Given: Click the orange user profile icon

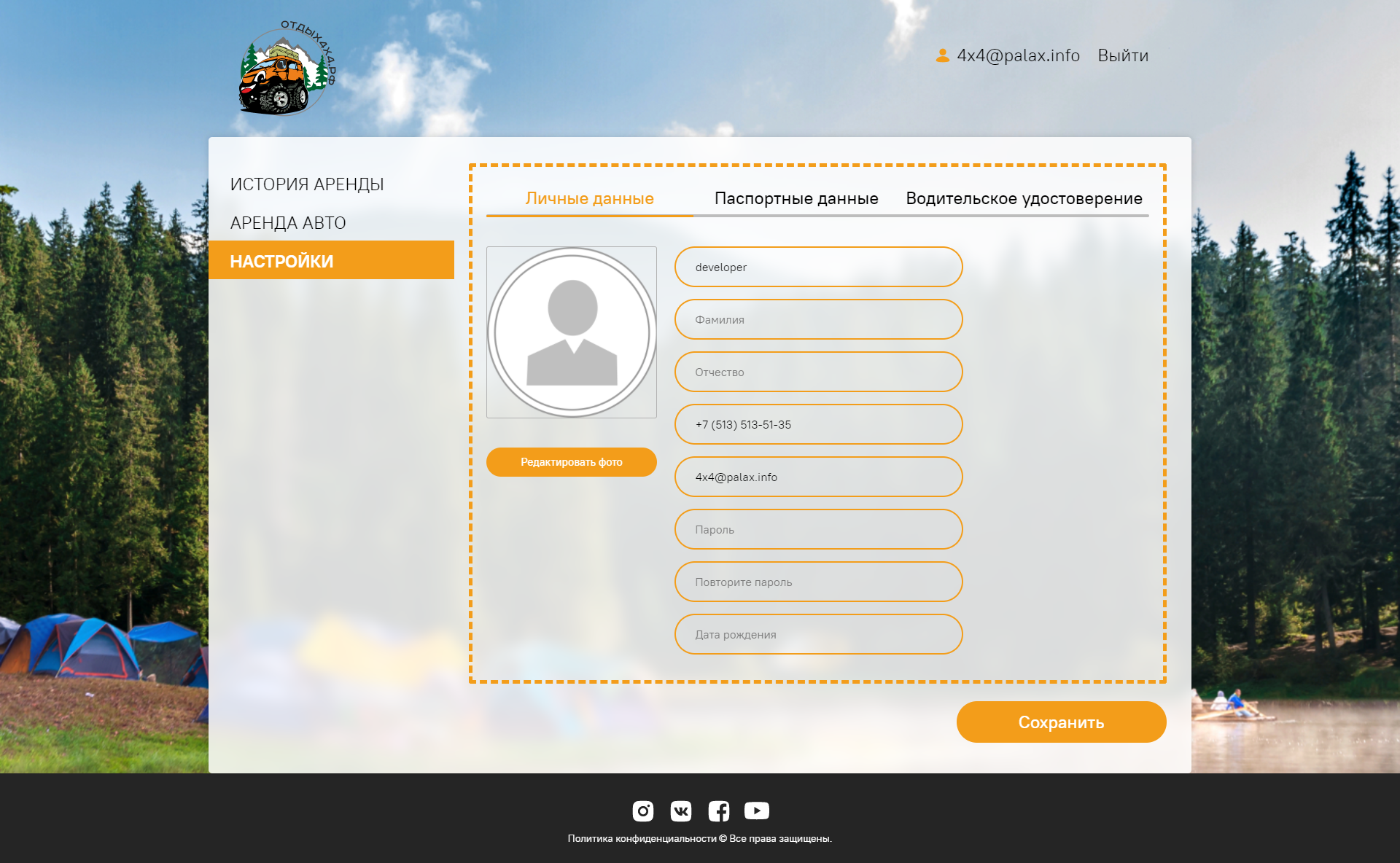Looking at the screenshot, I should click(942, 55).
